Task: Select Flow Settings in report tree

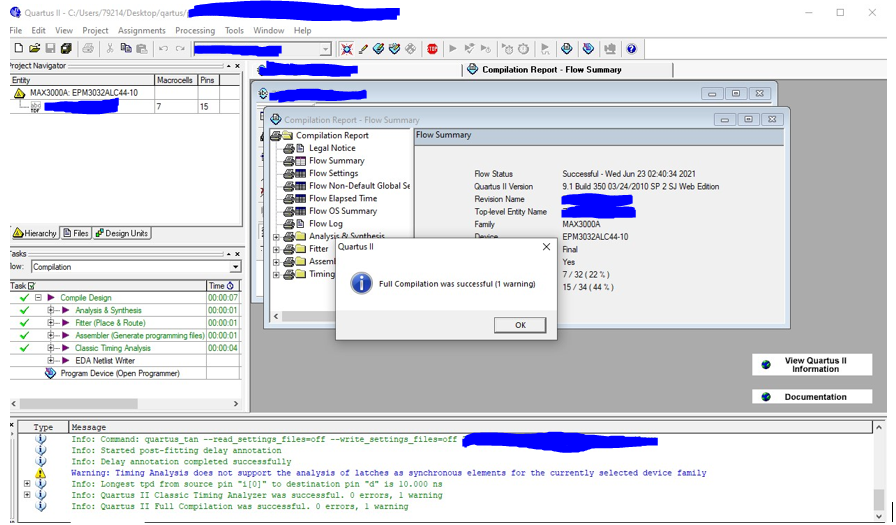Action: (x=334, y=173)
